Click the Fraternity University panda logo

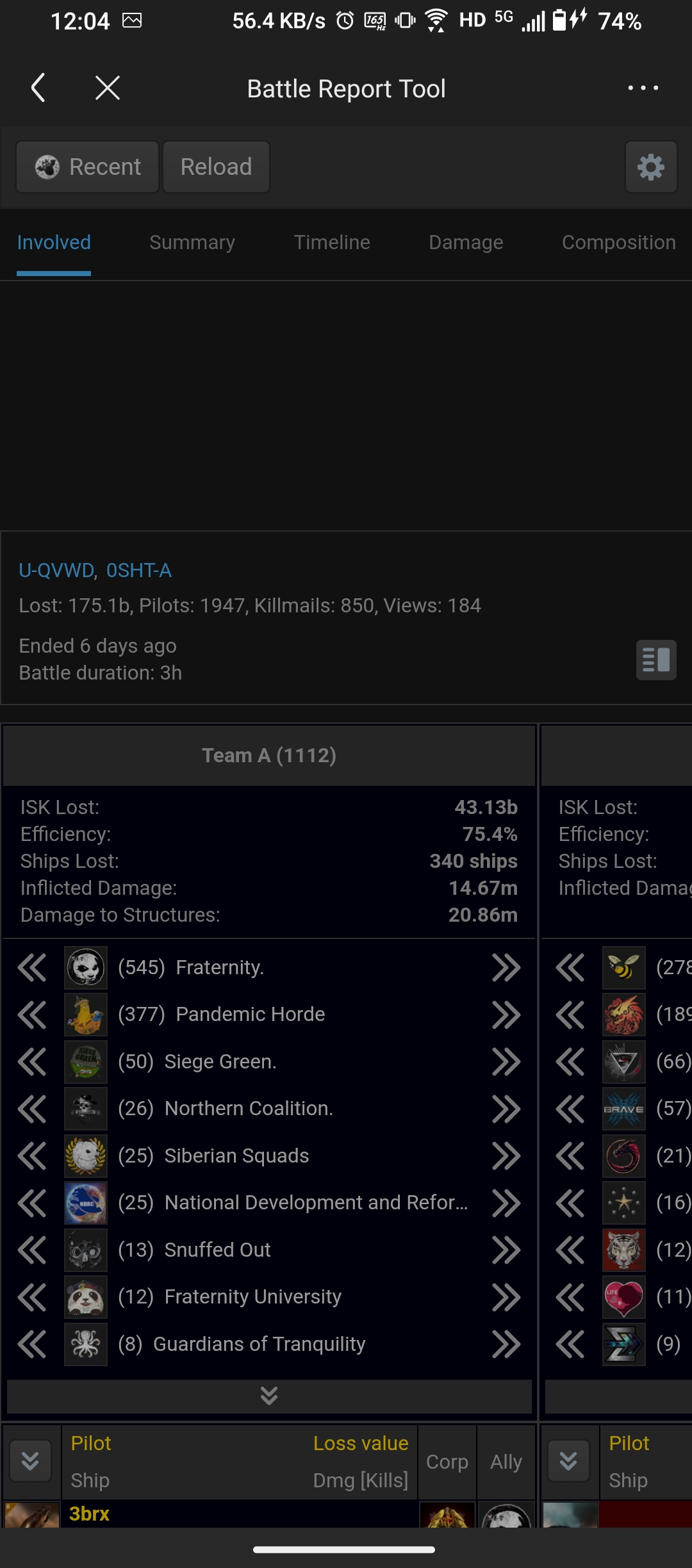[86, 1297]
